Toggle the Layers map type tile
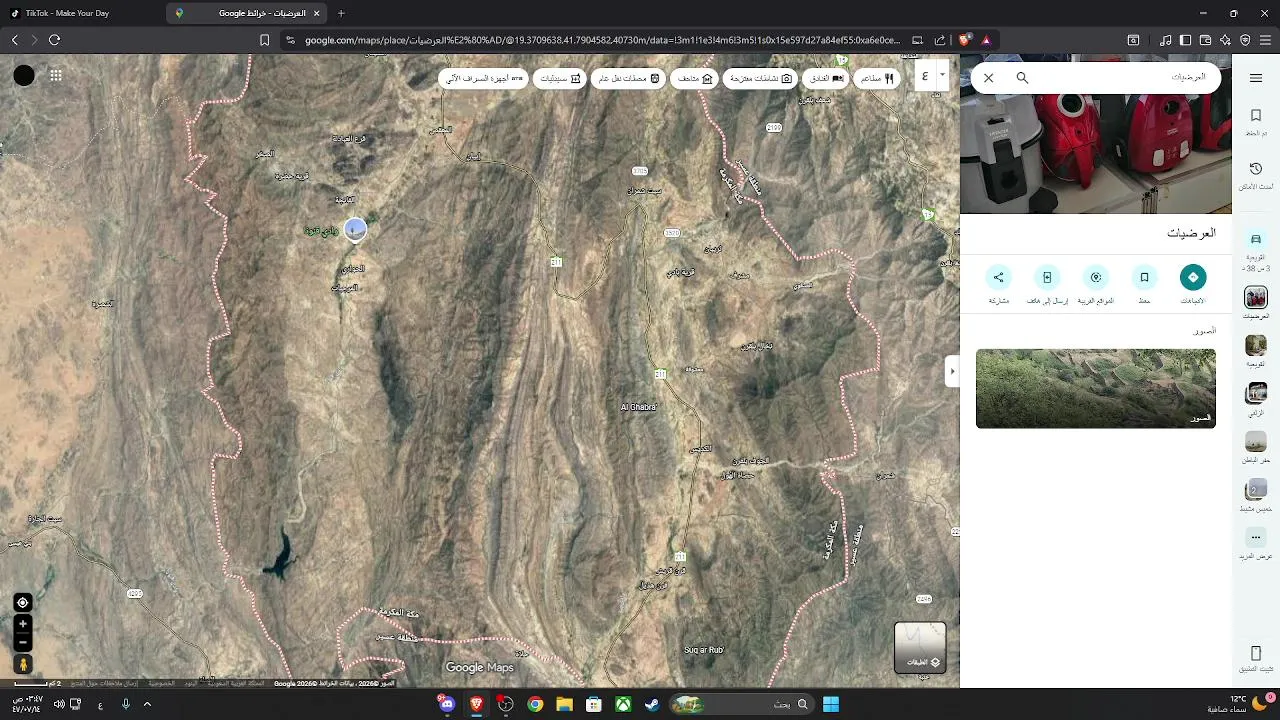 920,648
